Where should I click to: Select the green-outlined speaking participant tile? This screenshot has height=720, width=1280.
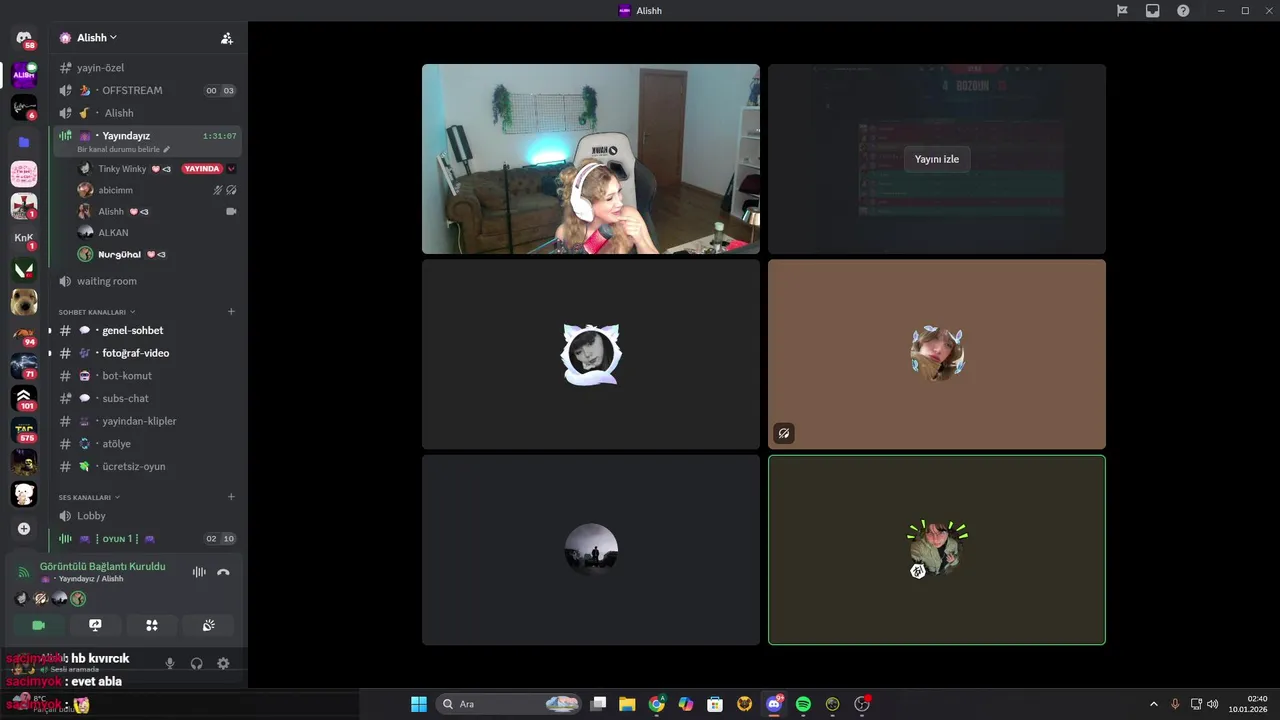tap(937, 550)
